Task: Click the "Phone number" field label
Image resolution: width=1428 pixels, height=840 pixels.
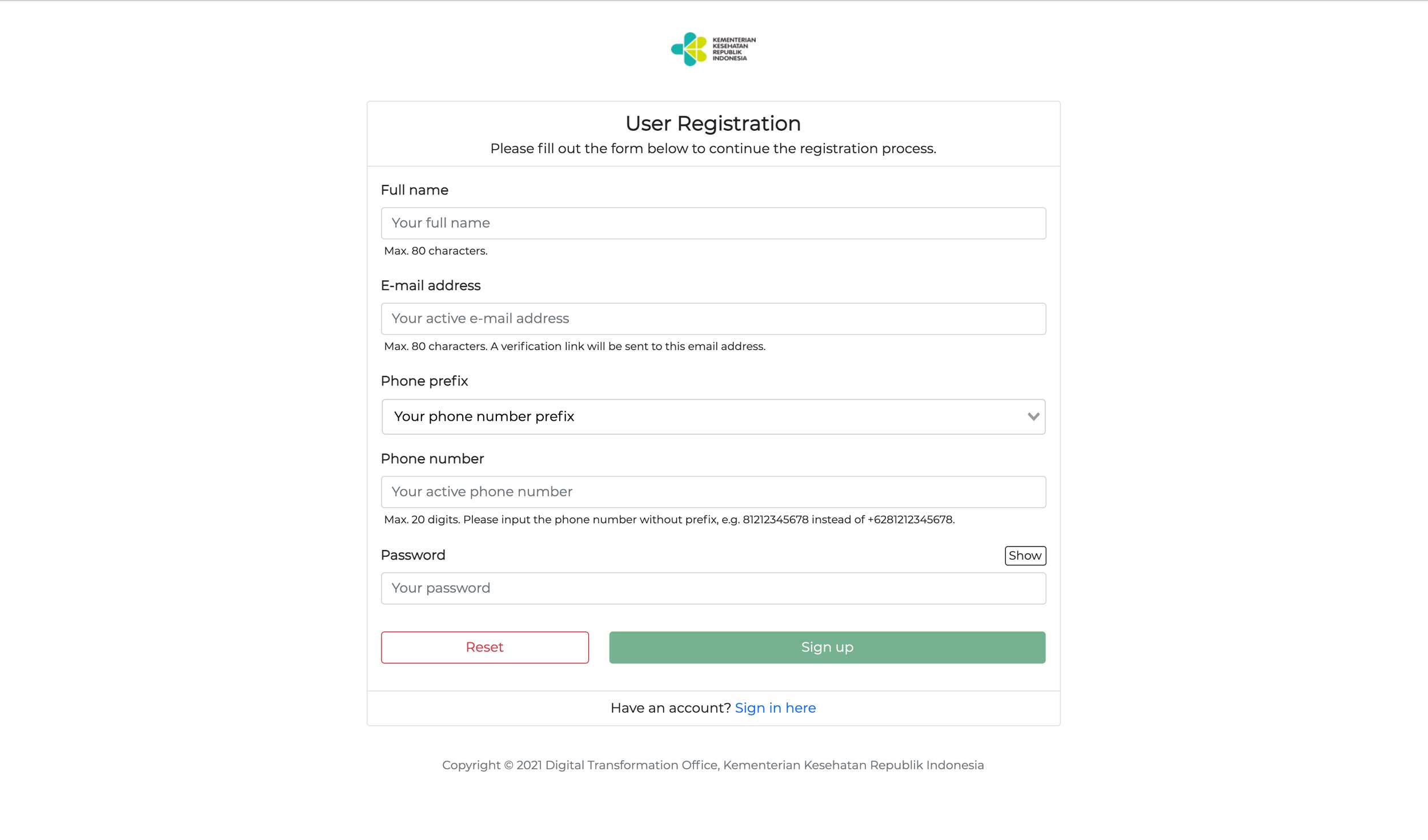Action: 432,459
